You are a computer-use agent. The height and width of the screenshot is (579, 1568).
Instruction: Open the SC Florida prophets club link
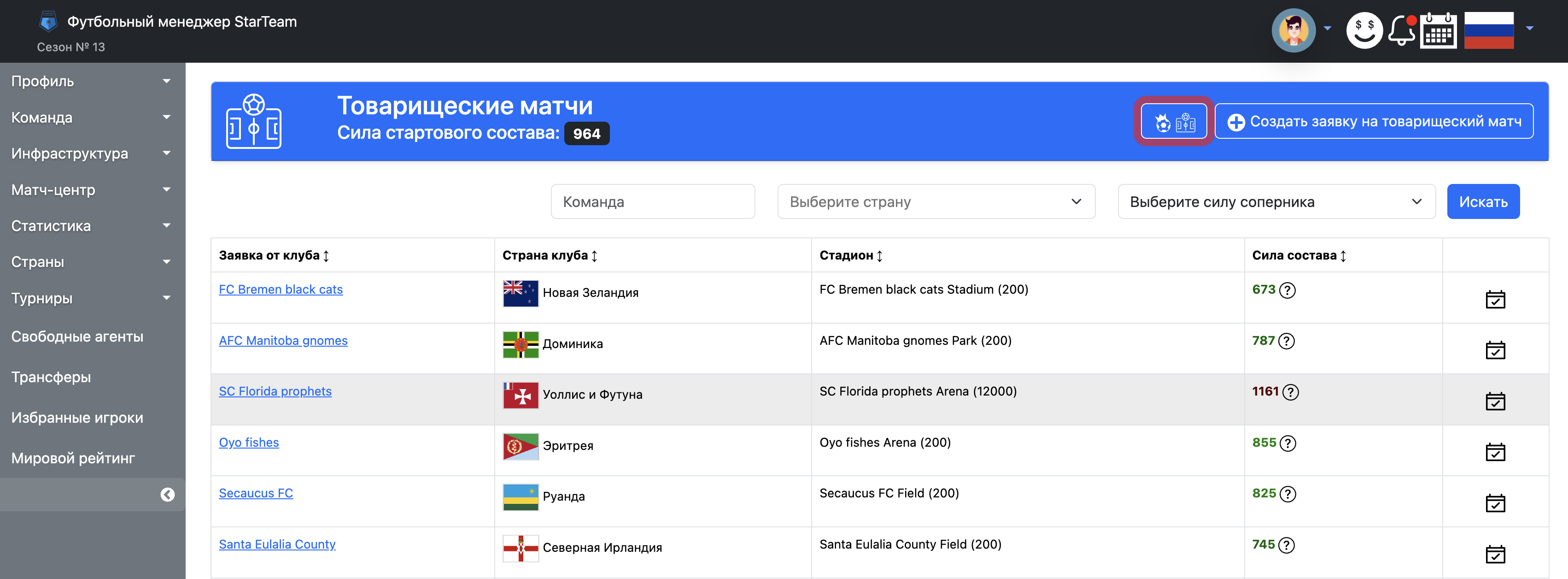(275, 391)
